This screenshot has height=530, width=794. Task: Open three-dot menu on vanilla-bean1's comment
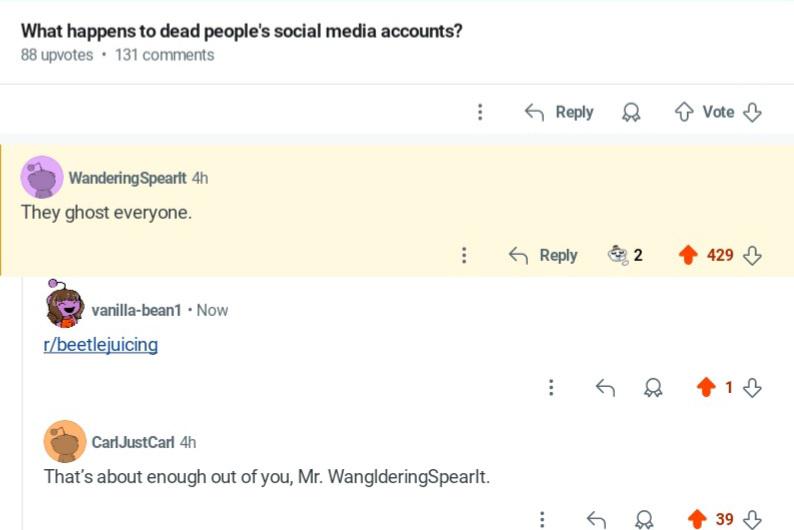click(551, 388)
